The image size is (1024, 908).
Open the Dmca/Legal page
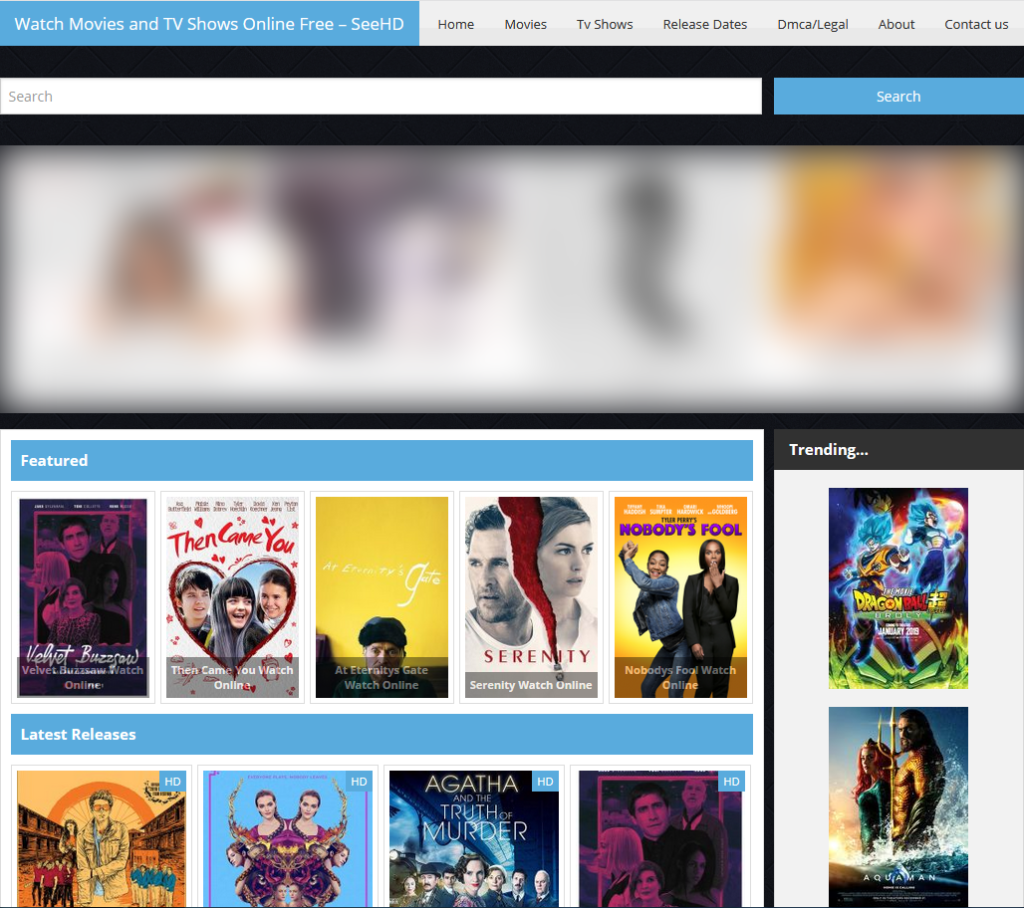click(x=812, y=24)
